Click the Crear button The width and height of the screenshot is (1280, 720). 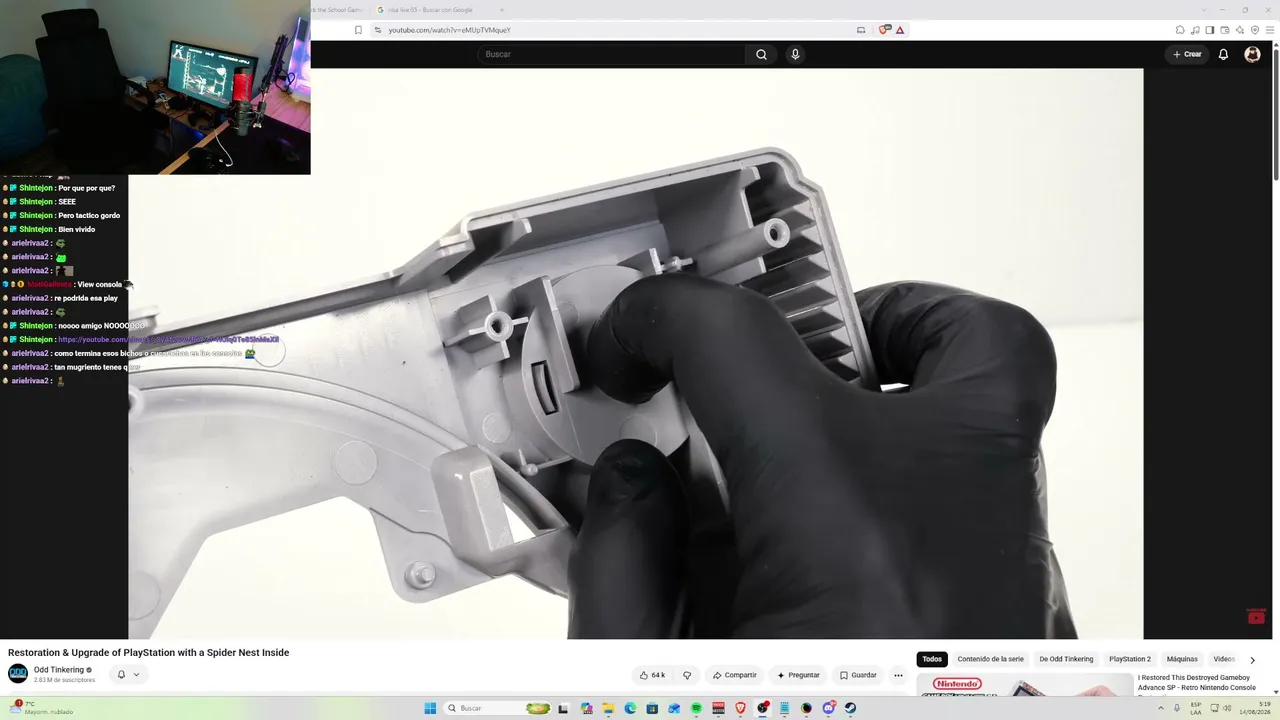coord(1187,54)
